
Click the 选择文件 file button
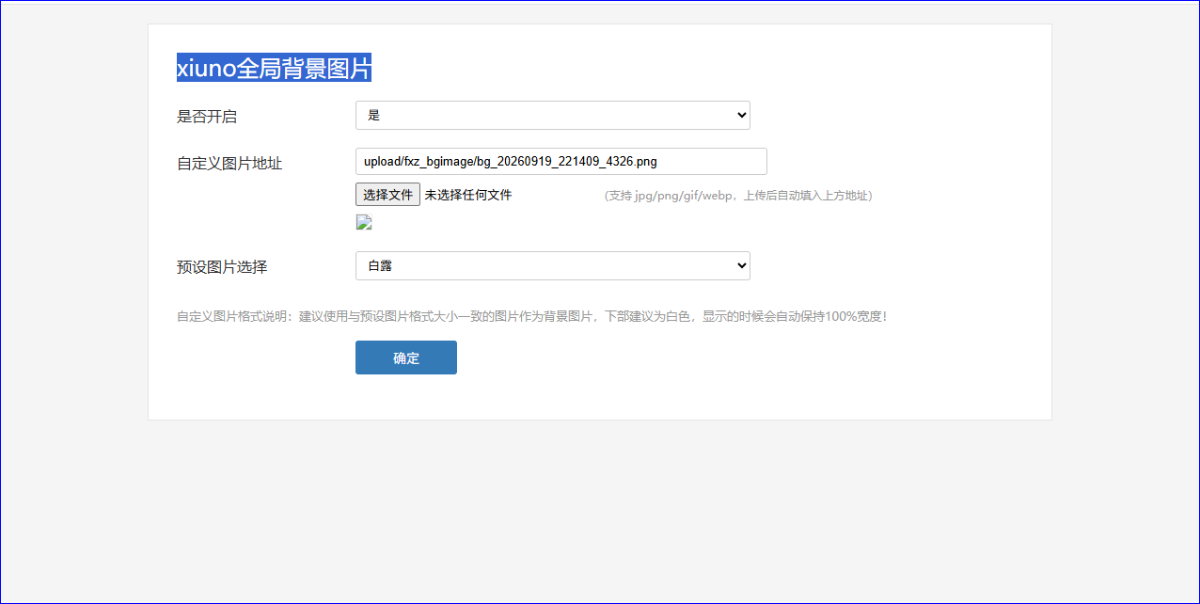[388, 195]
